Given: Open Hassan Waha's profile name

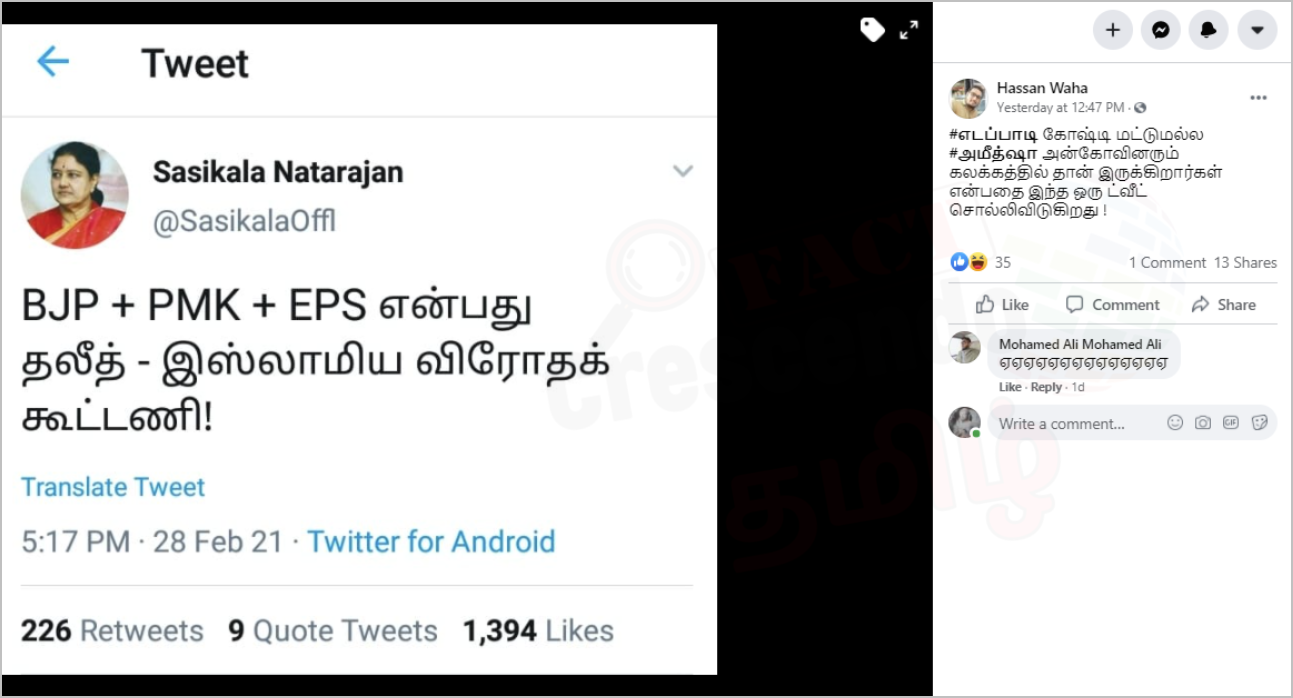Looking at the screenshot, I should [x=1042, y=88].
